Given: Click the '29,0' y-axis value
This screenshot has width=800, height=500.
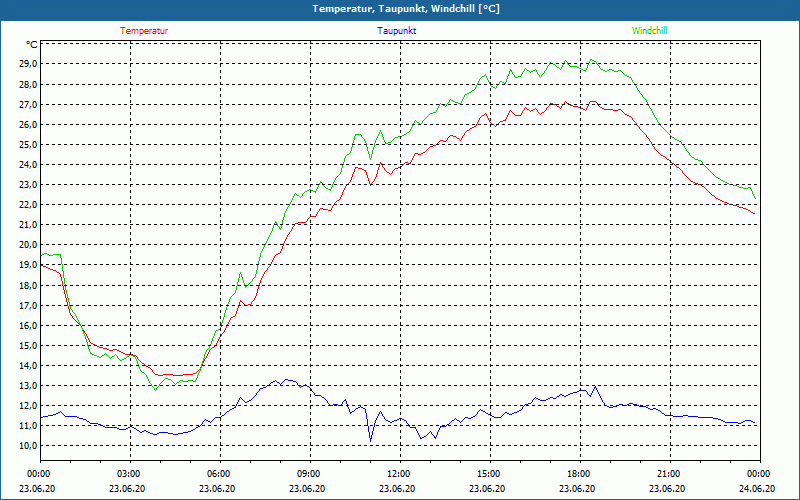Looking at the screenshot, I should (29, 64).
